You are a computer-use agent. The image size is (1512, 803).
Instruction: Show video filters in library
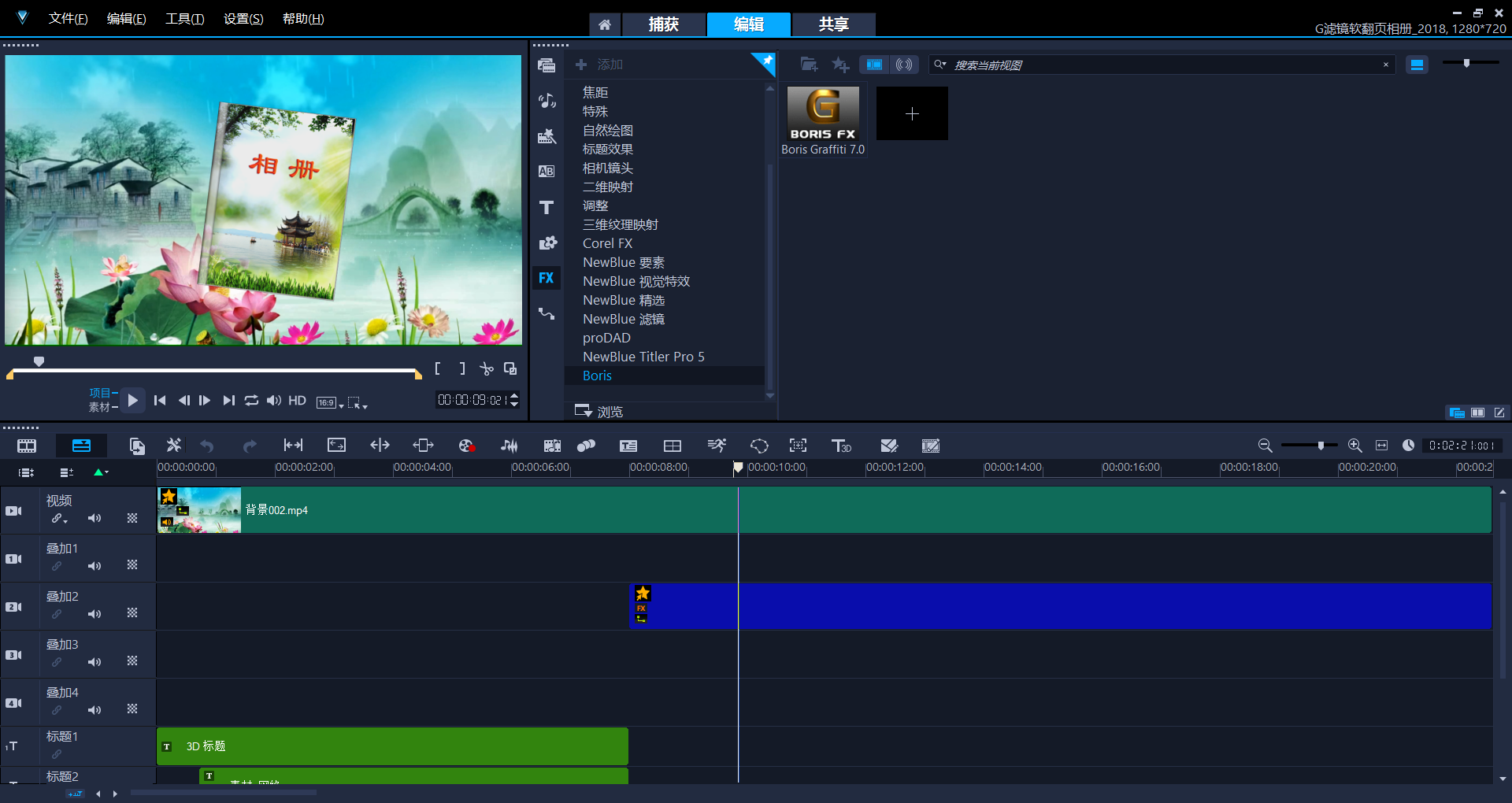[874, 65]
